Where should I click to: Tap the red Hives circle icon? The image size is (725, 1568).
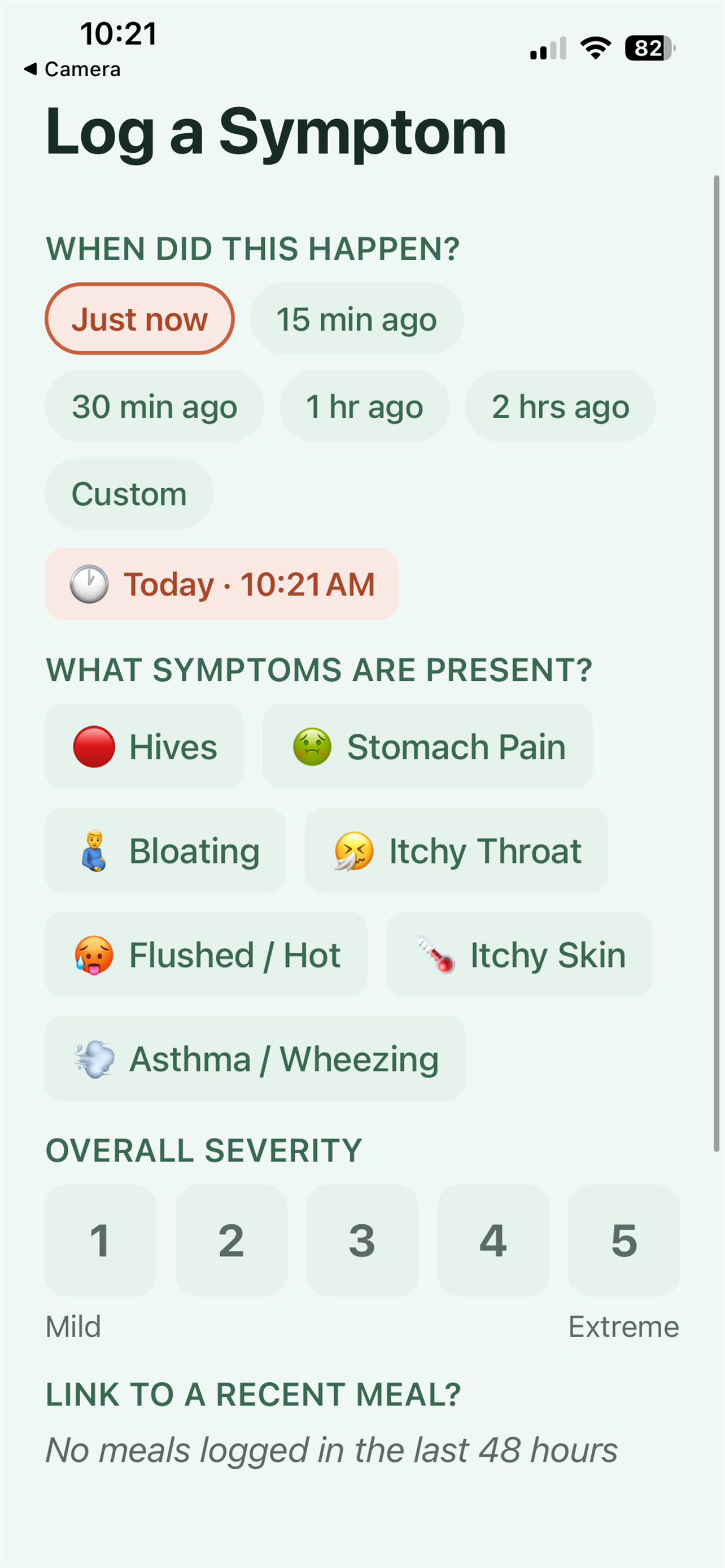click(94, 747)
